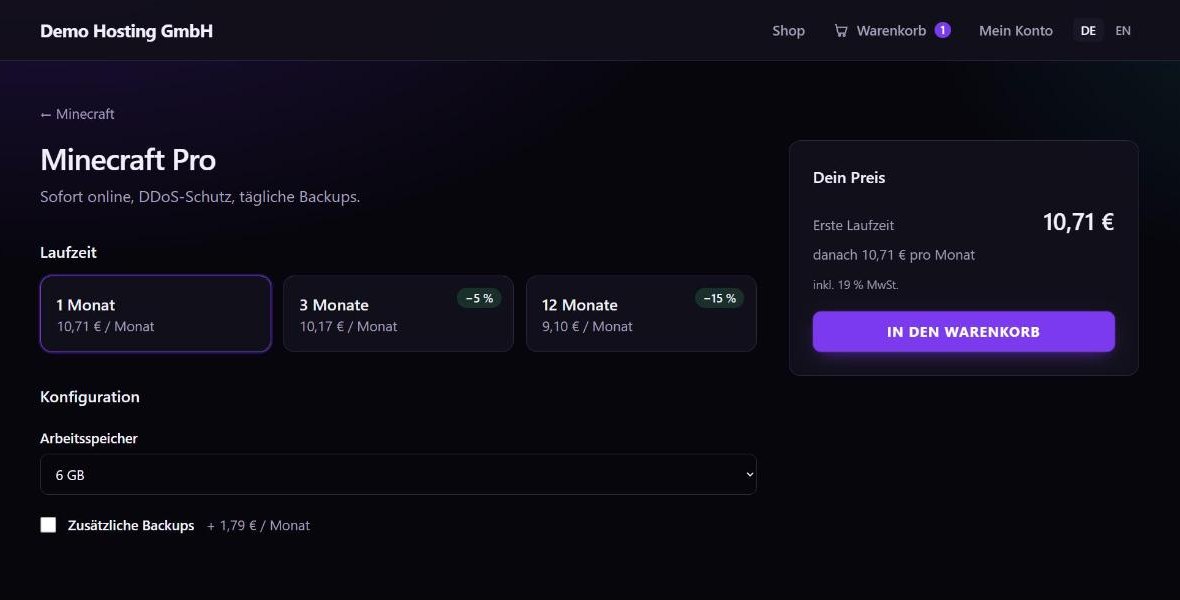The image size is (1180, 600).
Task: Switch language to EN
Action: tap(1123, 31)
